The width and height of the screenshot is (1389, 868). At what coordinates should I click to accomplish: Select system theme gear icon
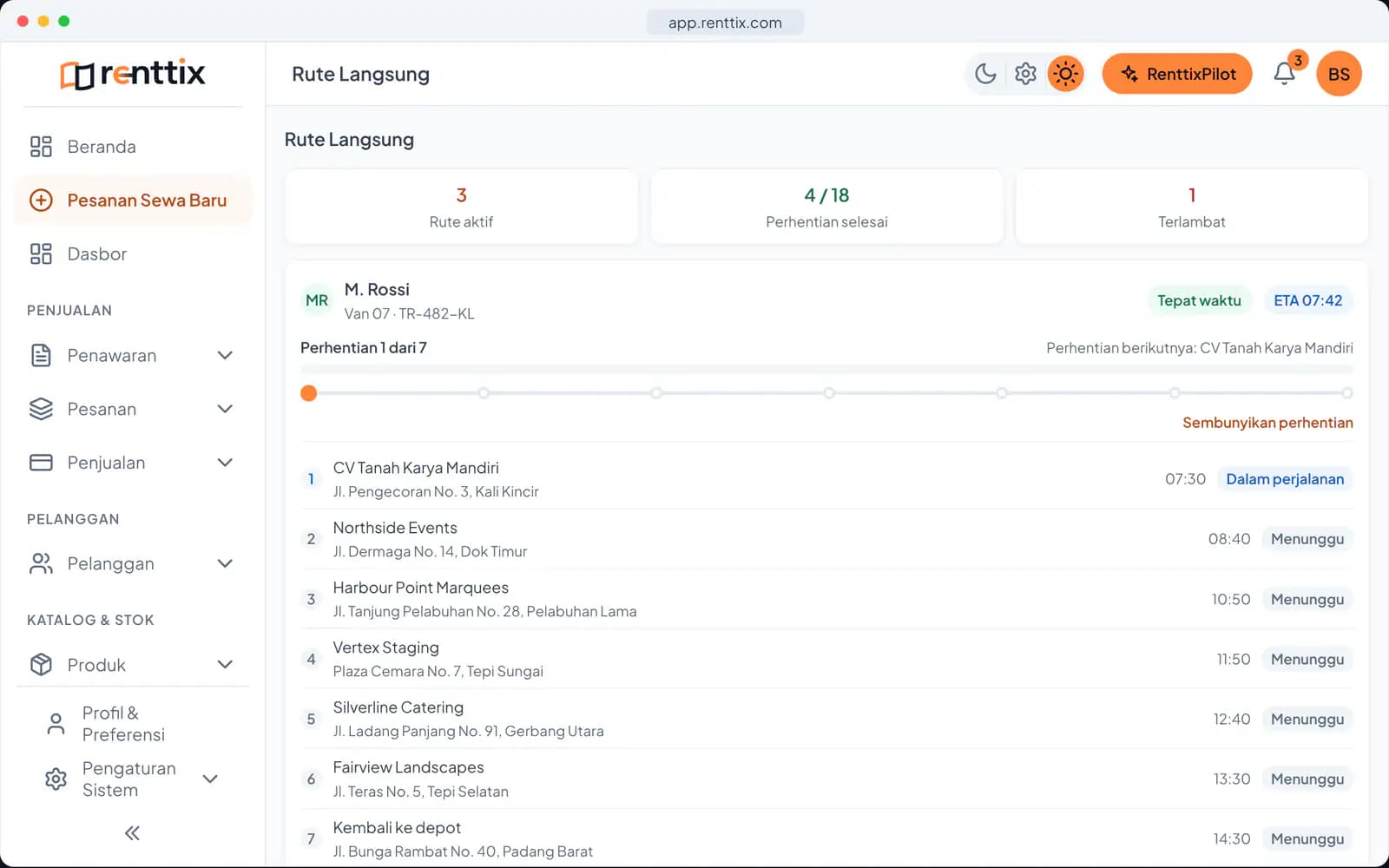point(1025,74)
